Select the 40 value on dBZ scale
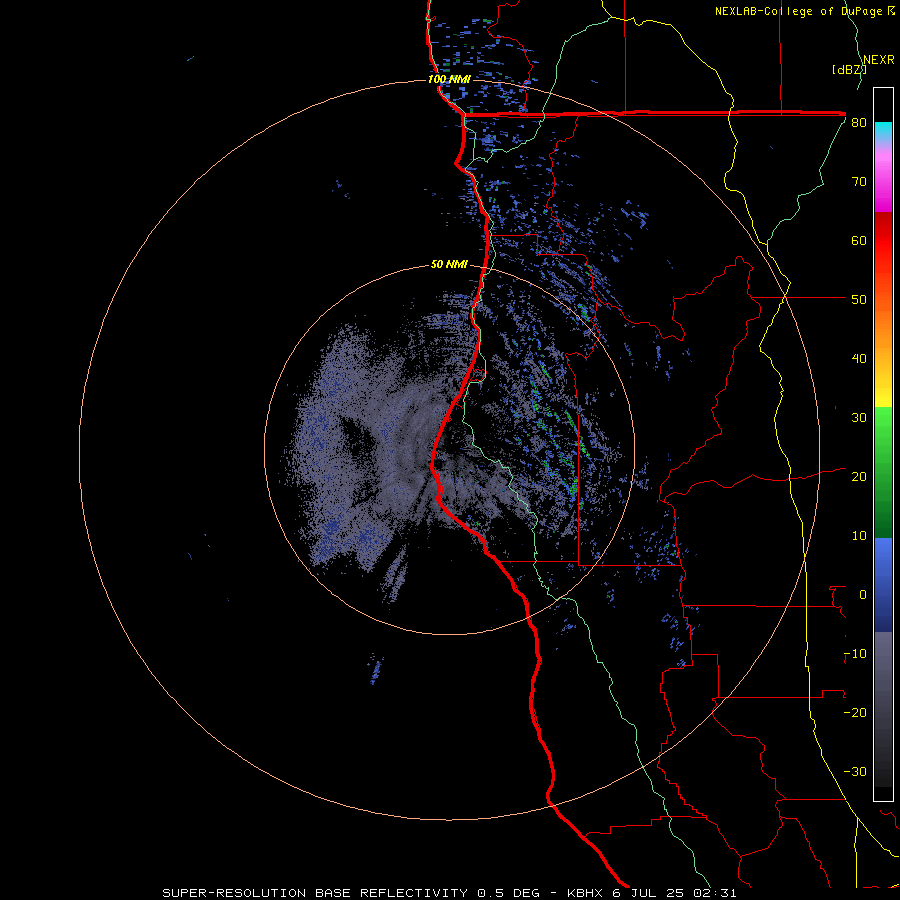 point(859,359)
